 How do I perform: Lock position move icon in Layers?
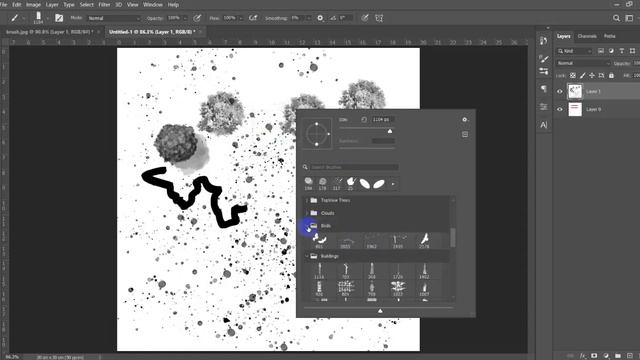pyautogui.click(x=592, y=76)
